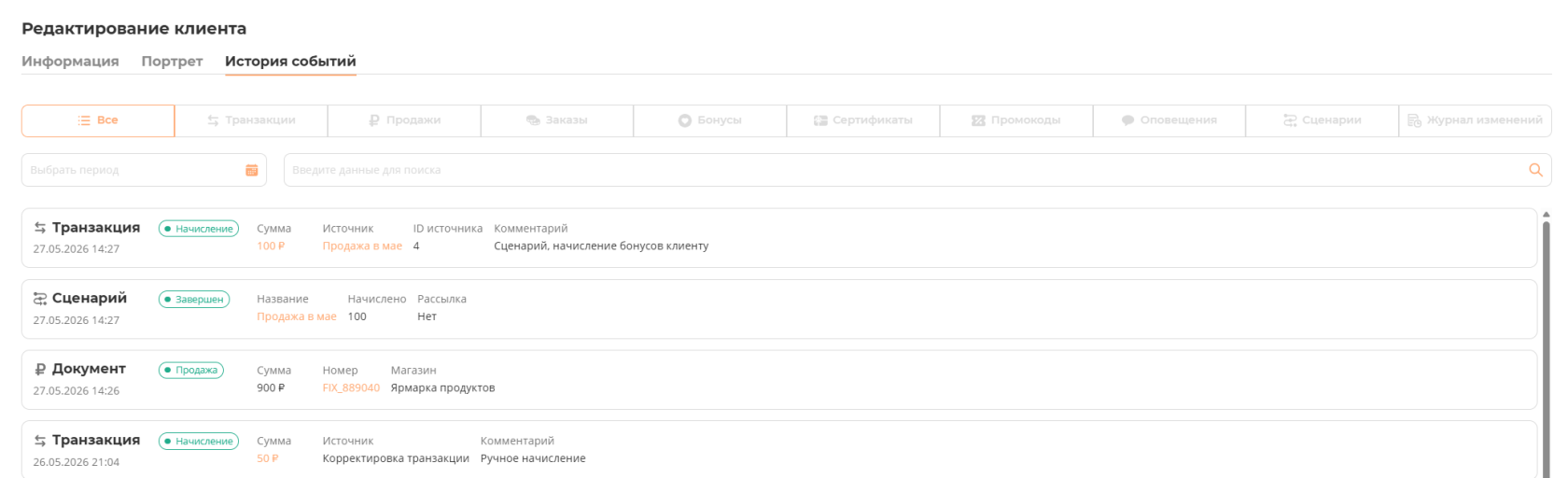
Task: Select the Продажи filter tab
Action: coord(404,120)
